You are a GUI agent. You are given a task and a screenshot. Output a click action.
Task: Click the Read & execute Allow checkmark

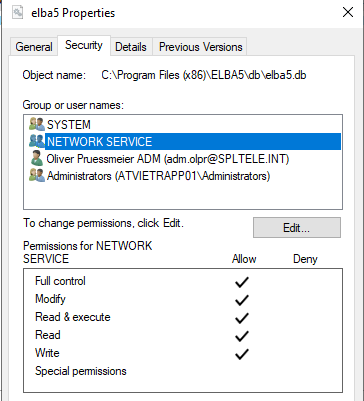point(242,318)
